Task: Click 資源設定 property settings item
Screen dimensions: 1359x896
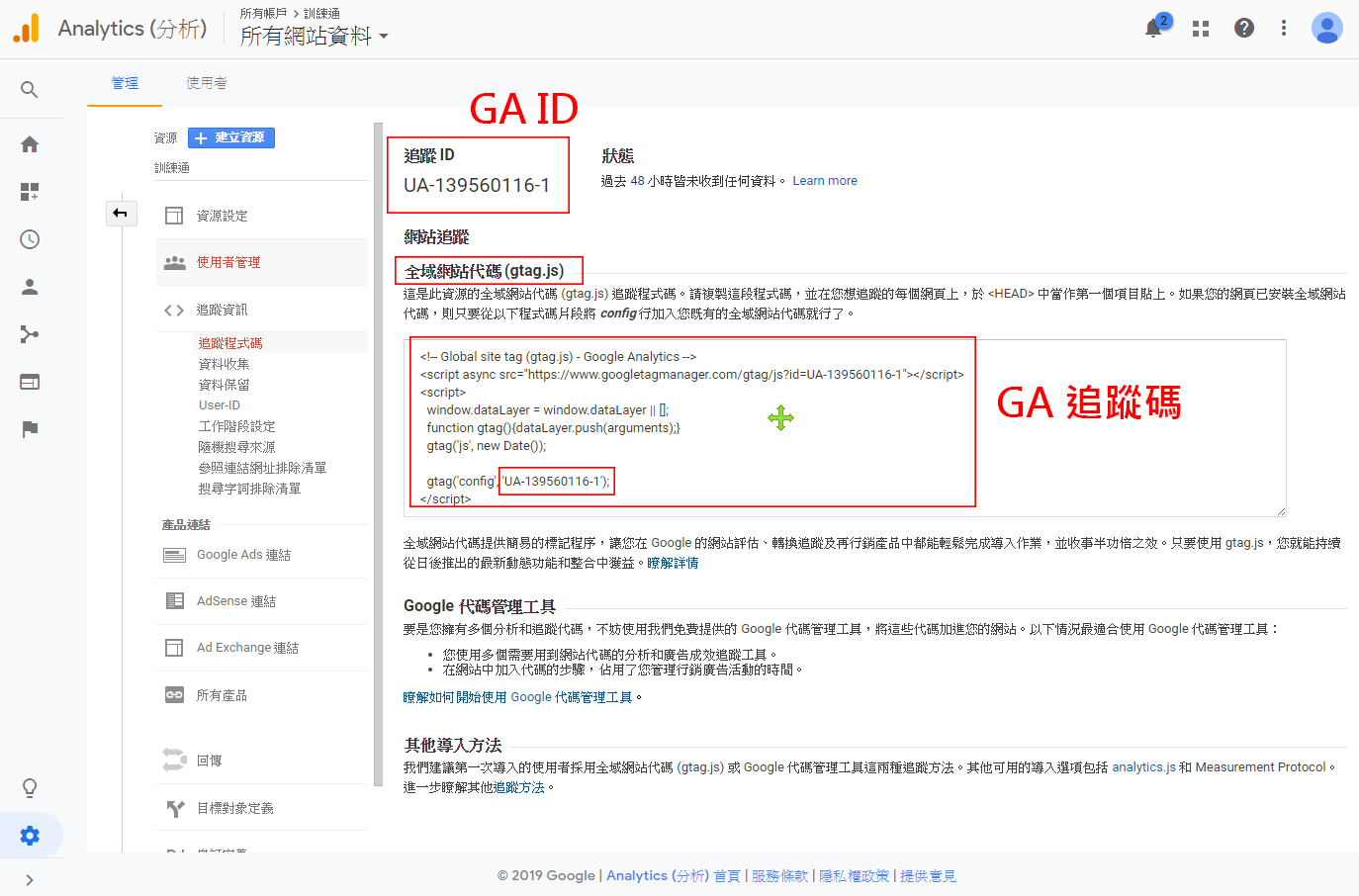Action: [261, 216]
